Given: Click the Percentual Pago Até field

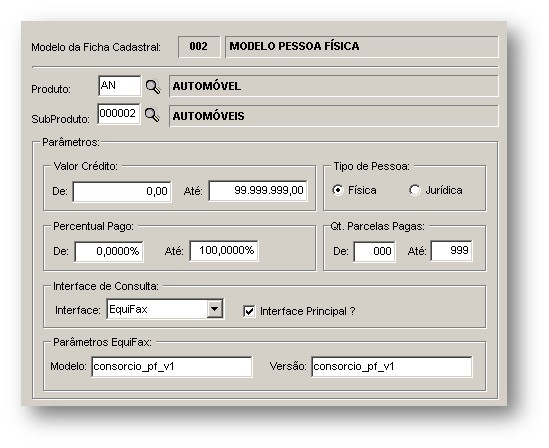Looking at the screenshot, I should click(x=224, y=251).
